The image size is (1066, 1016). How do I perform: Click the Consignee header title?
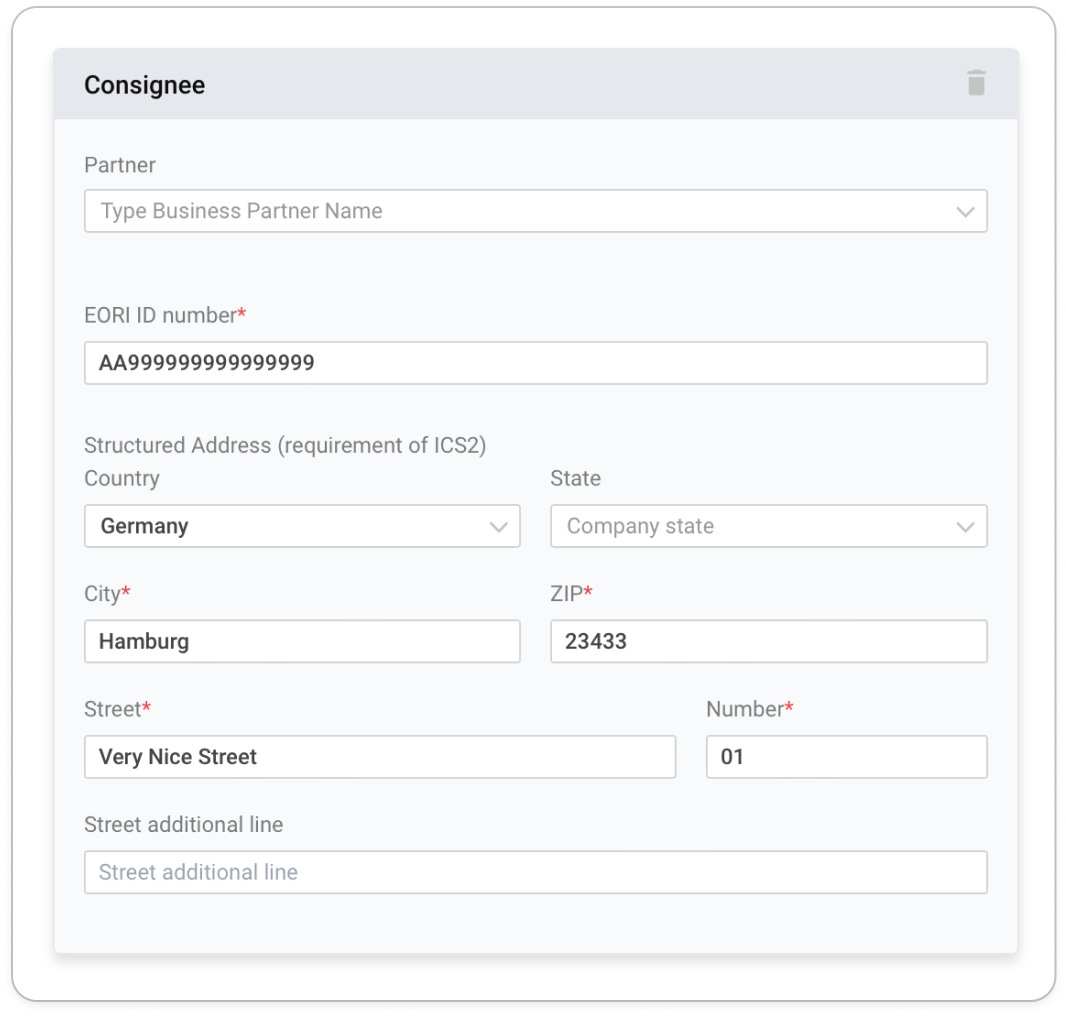pos(145,85)
